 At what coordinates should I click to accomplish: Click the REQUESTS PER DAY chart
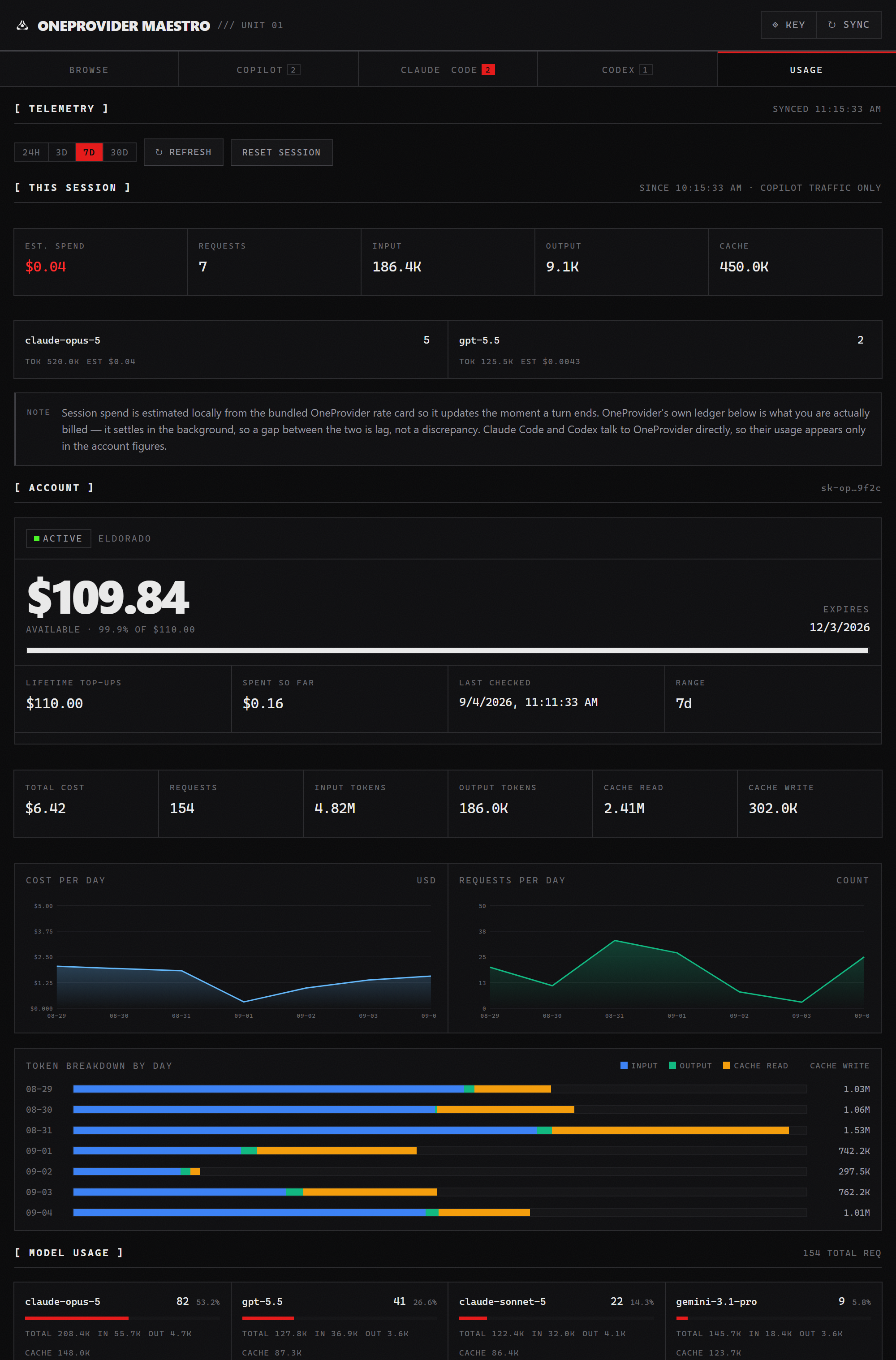tap(664, 959)
